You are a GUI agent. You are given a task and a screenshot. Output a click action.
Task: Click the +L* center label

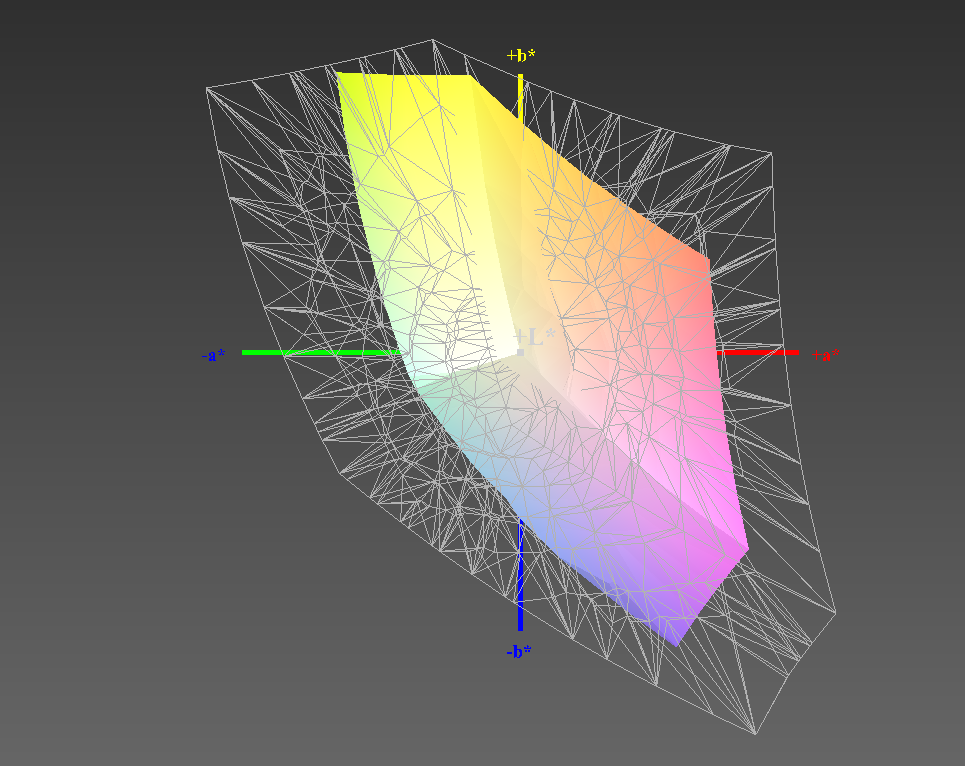[x=535, y=337]
